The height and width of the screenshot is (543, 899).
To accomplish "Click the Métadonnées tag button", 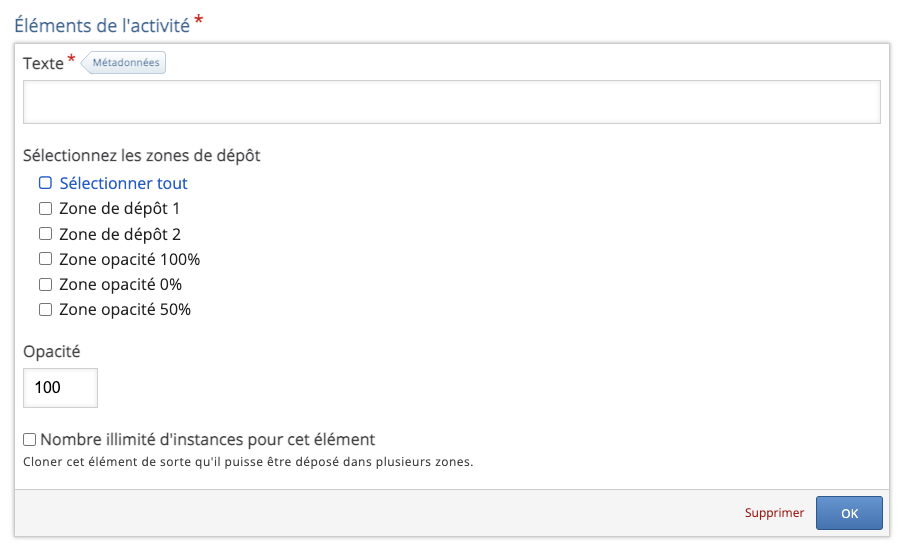I will click(x=124, y=63).
